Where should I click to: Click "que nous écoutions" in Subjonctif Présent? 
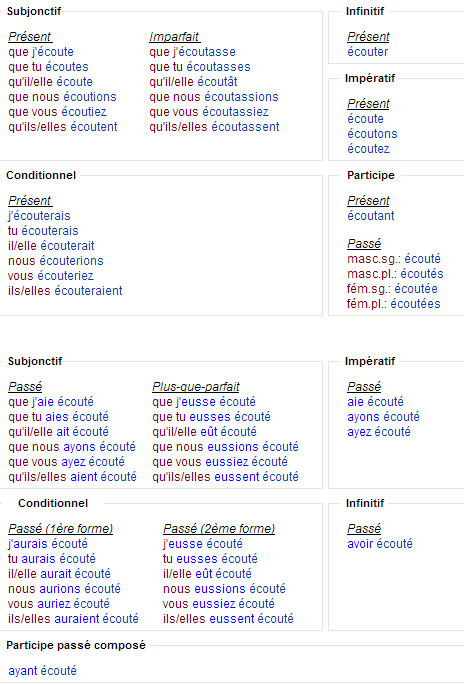pyautogui.click(x=62, y=97)
